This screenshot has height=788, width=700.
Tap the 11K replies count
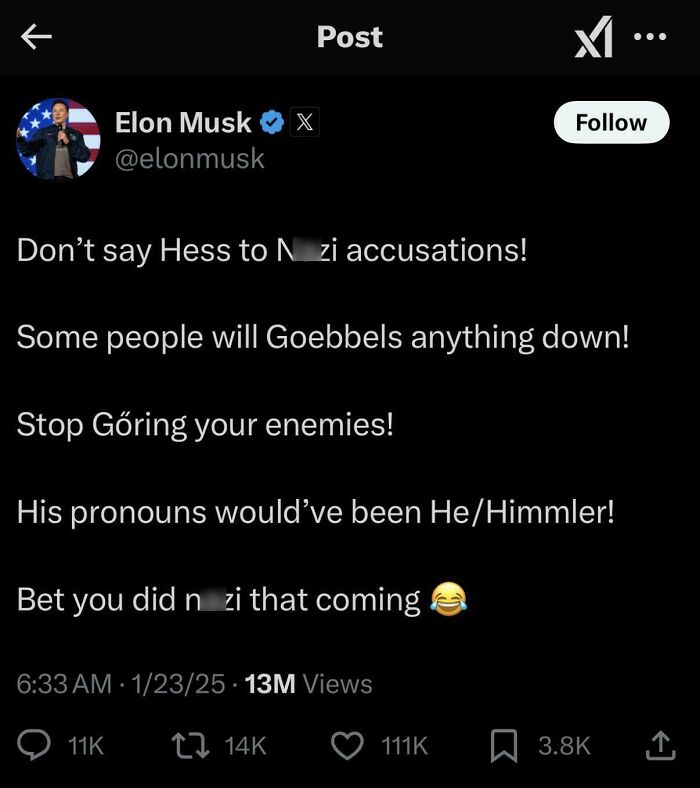85,746
